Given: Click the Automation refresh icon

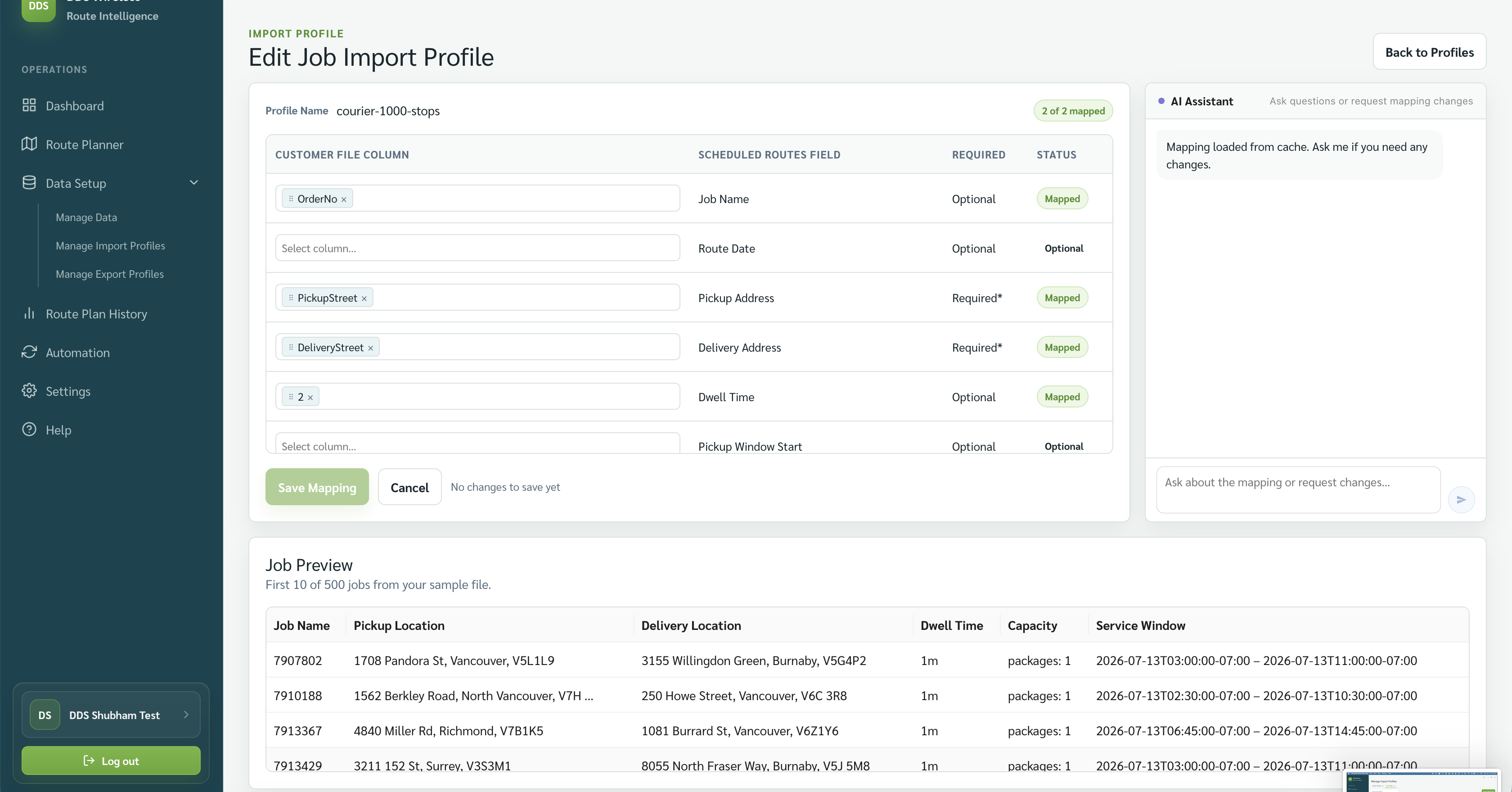Looking at the screenshot, I should click(29, 352).
